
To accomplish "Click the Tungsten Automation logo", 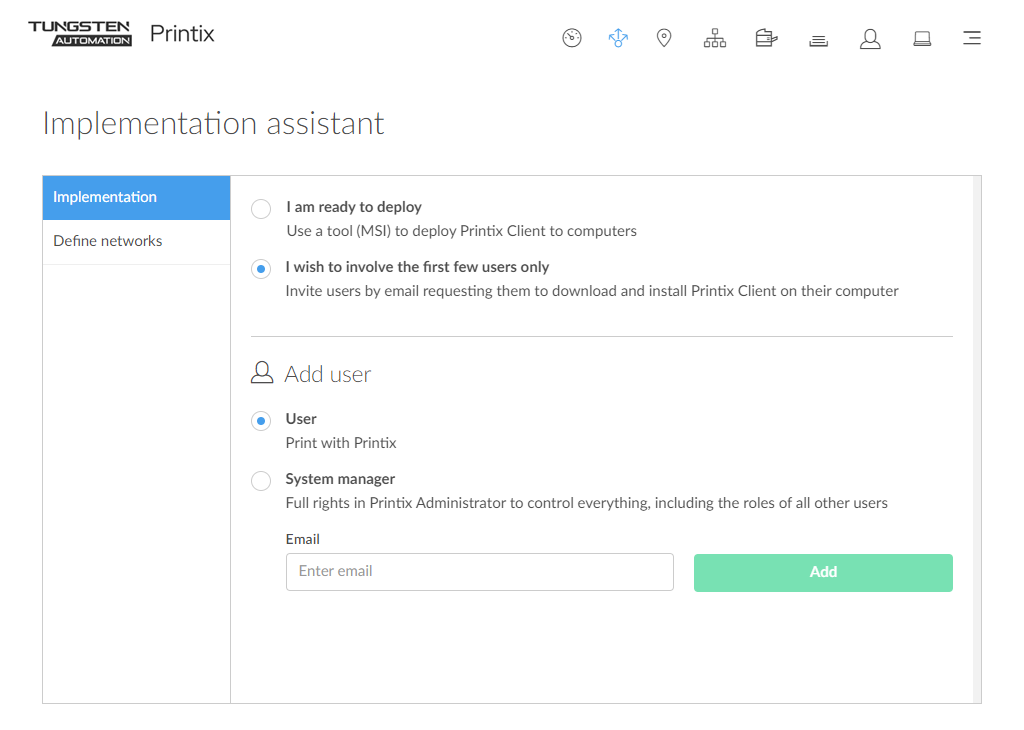I will click(x=80, y=33).
